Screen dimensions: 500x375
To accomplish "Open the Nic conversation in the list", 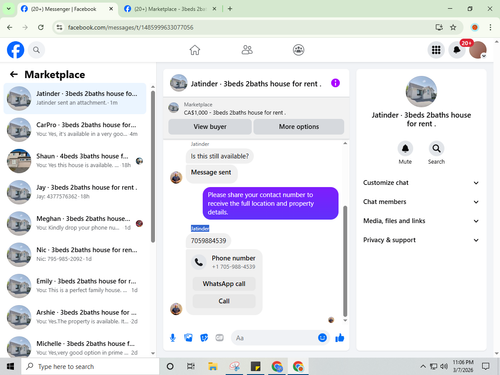I will point(75,254).
